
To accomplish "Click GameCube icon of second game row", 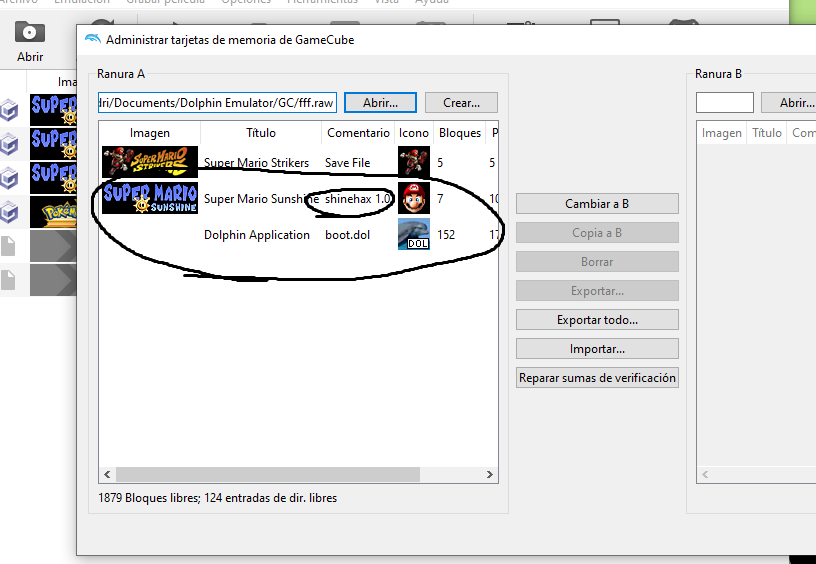I will point(9,144).
